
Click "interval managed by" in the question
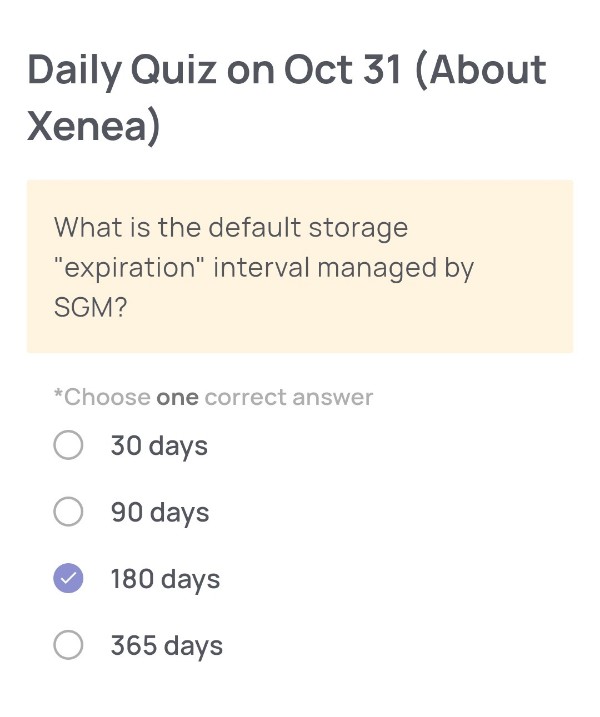pyautogui.click(x=344, y=268)
